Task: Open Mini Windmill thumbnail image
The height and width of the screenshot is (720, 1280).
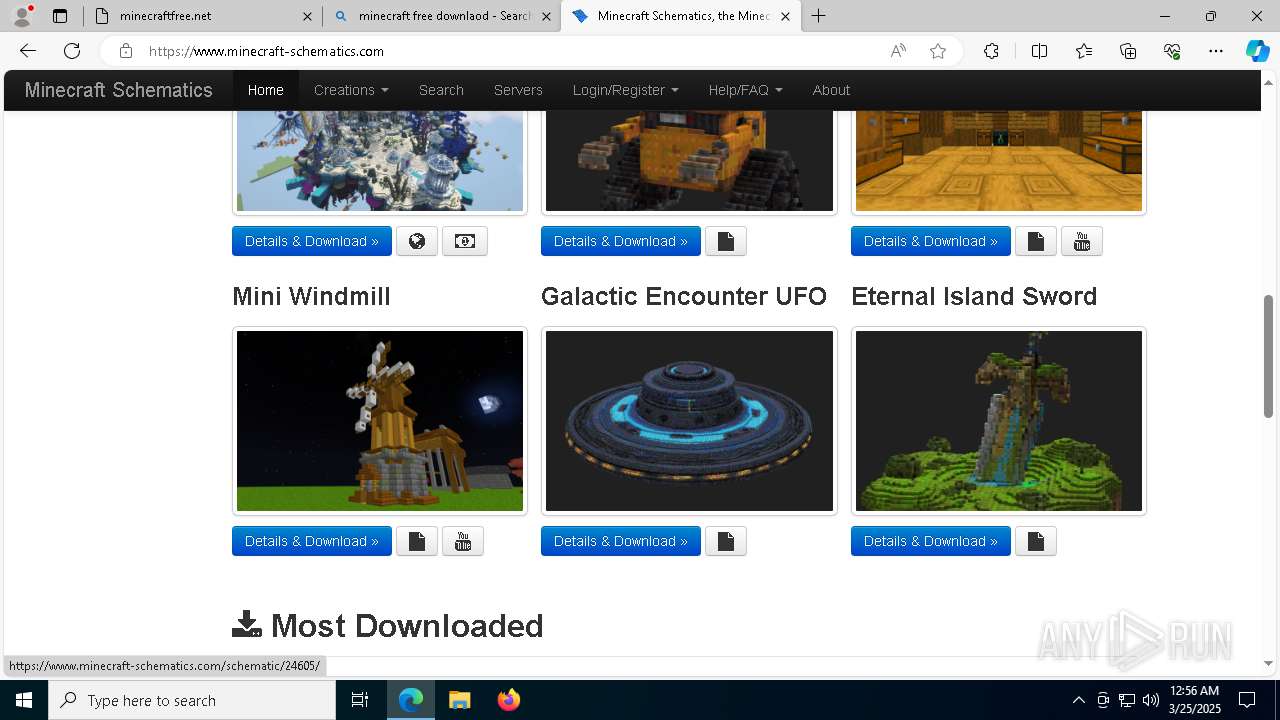Action: (x=380, y=421)
